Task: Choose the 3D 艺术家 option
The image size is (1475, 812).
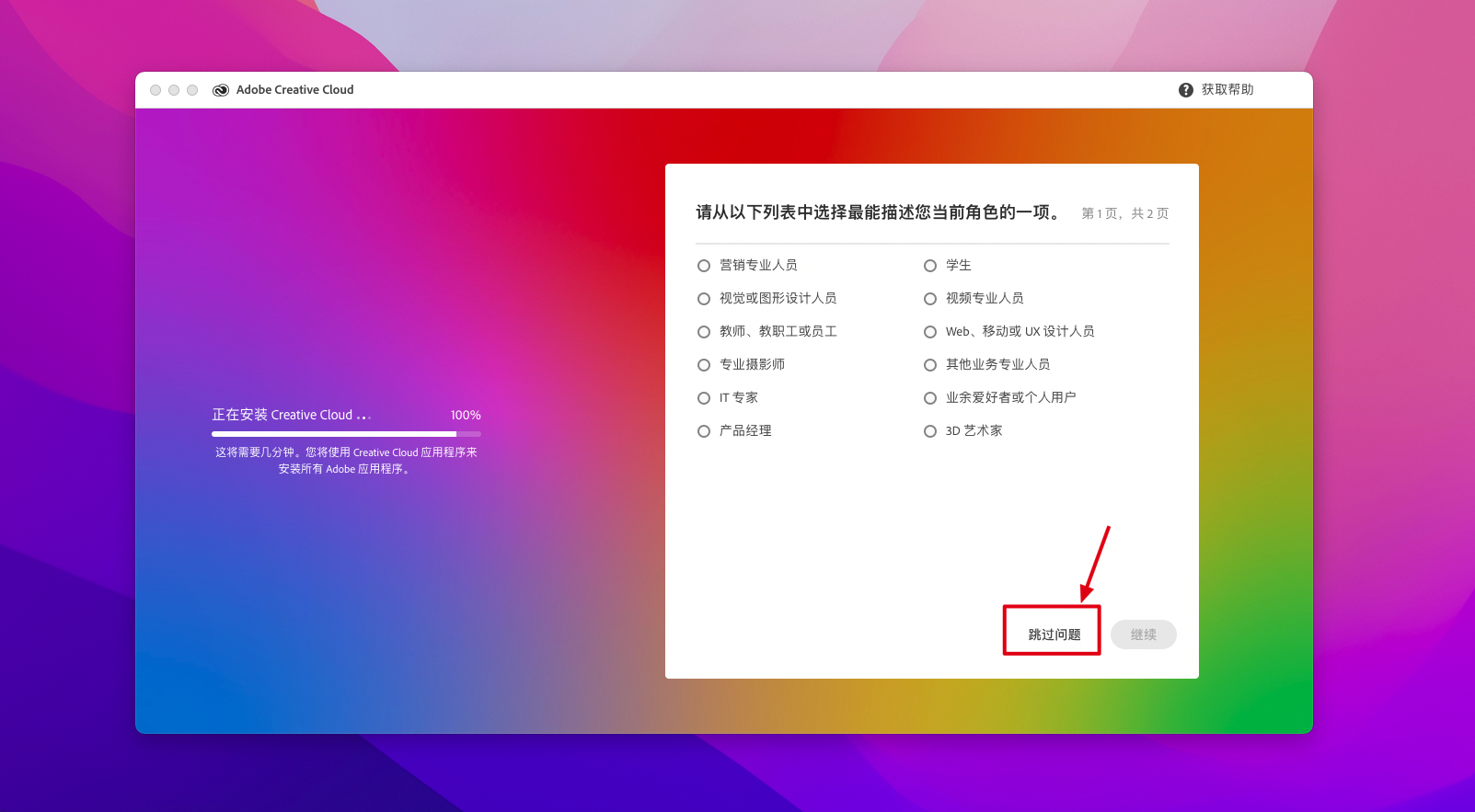Action: [930, 431]
